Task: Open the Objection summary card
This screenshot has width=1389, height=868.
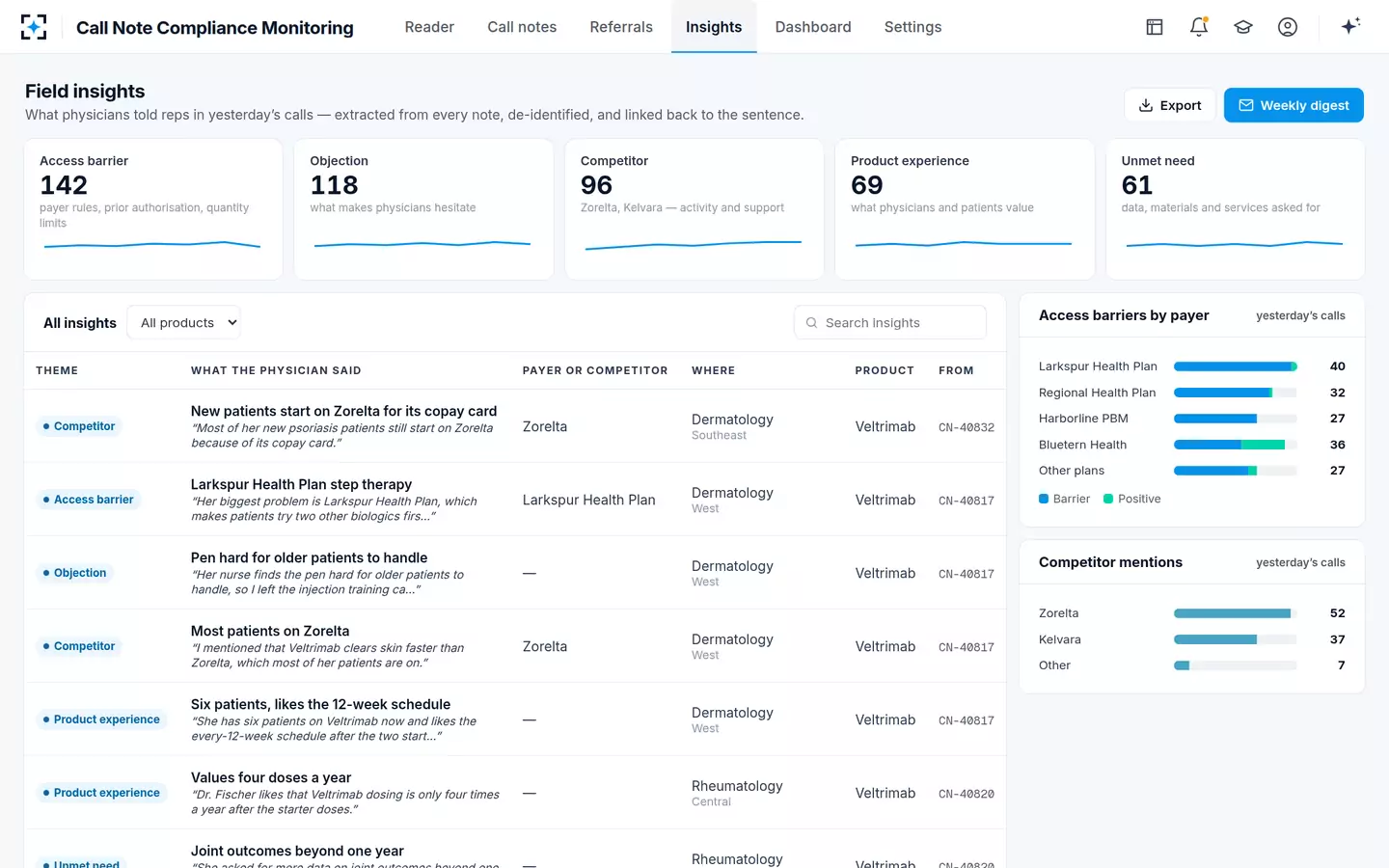Action: coord(423,209)
